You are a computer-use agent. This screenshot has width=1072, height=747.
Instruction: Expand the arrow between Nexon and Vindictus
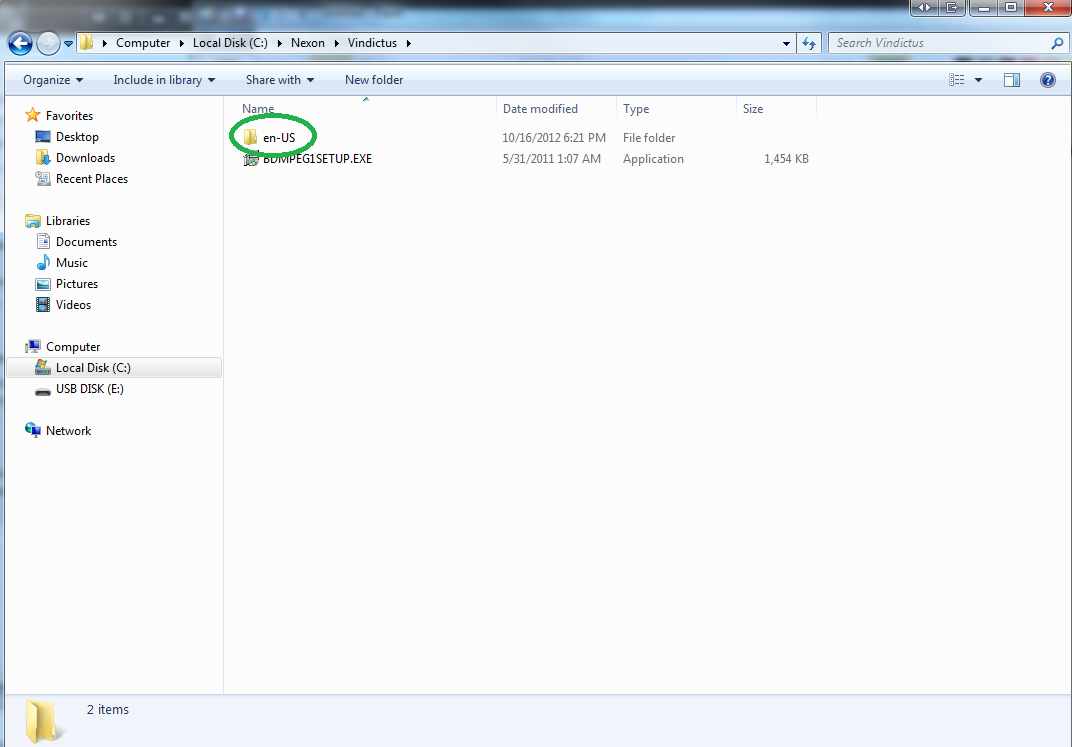[x=336, y=43]
